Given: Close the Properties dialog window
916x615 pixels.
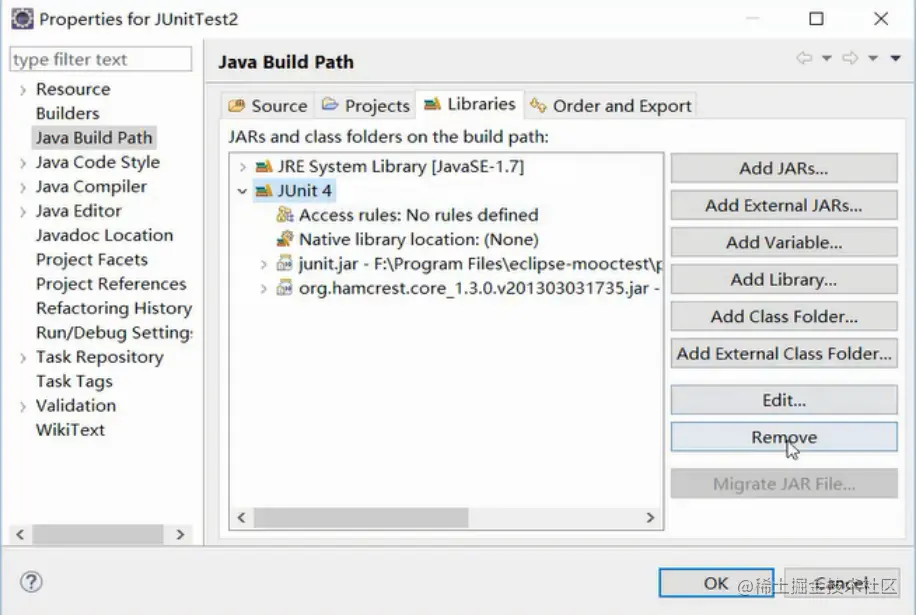Looking at the screenshot, I should pos(881,19).
